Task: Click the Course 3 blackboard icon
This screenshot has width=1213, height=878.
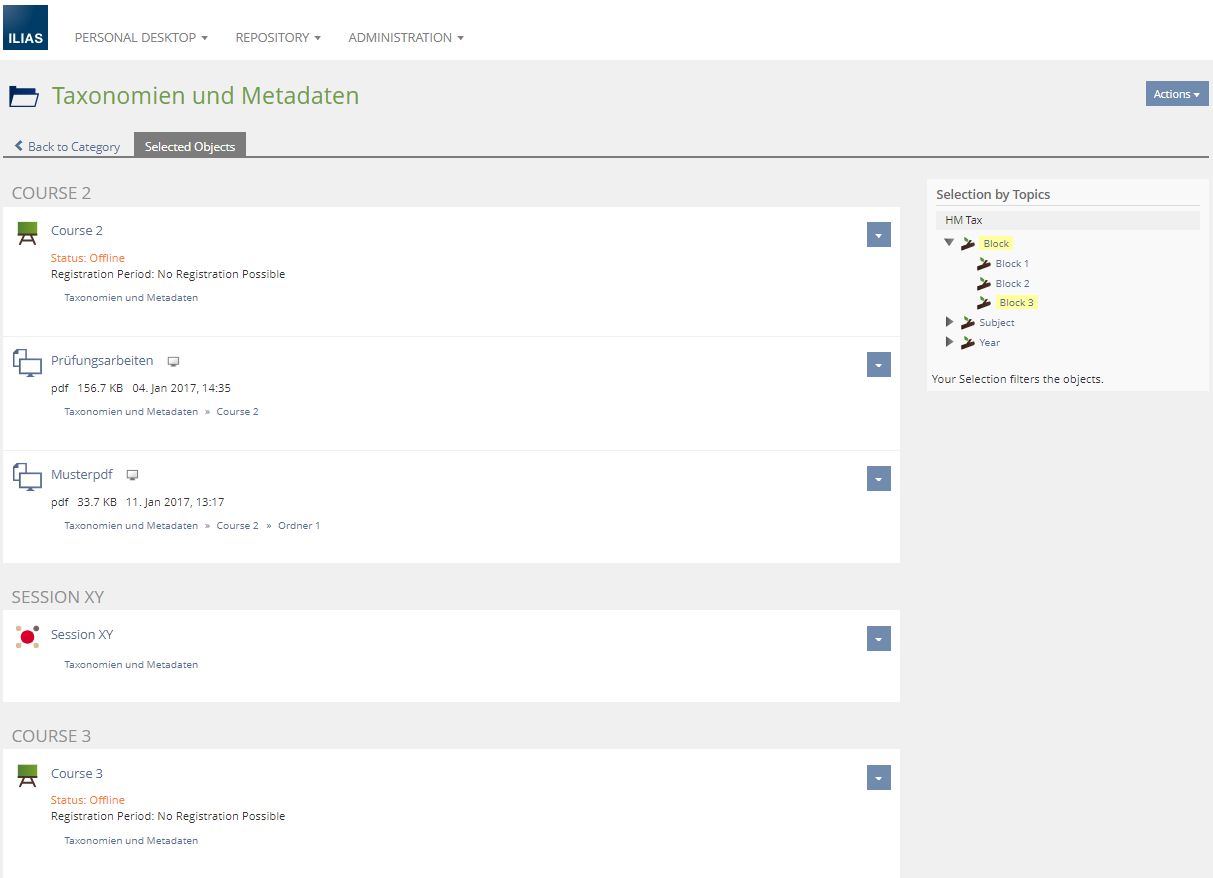Action: (27, 776)
